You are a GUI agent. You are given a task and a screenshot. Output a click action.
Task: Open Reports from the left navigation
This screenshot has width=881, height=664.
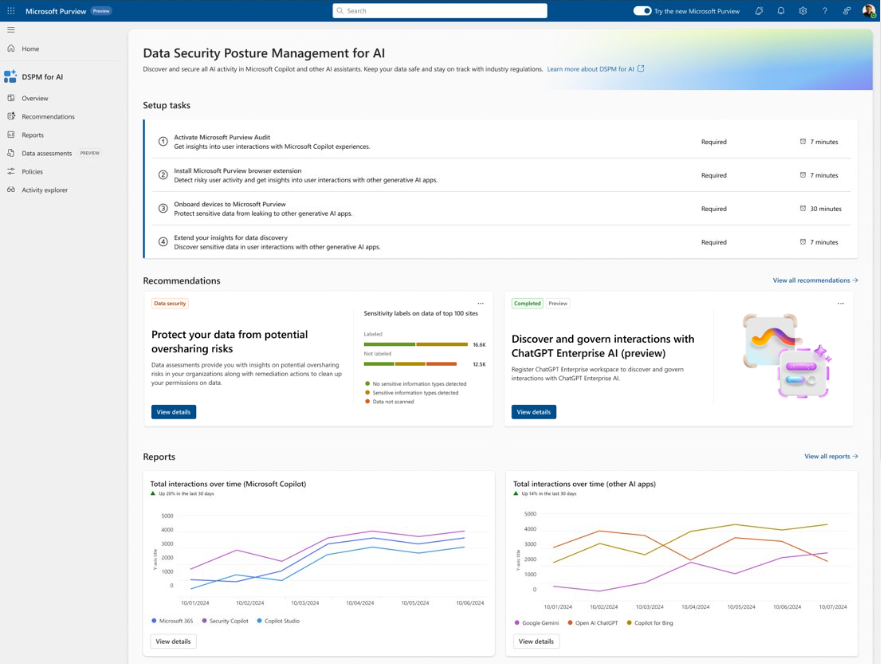(36, 134)
